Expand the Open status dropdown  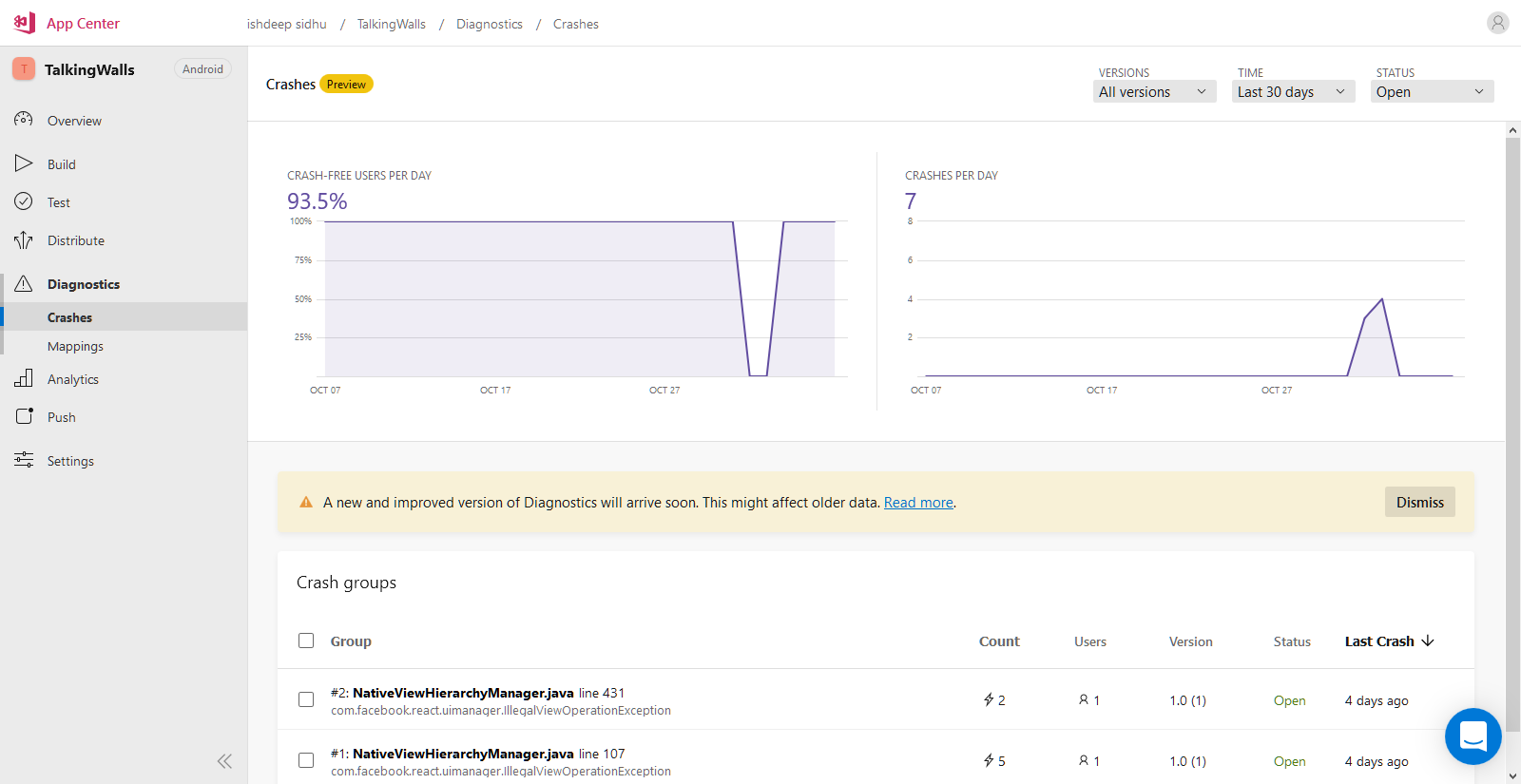[x=1432, y=91]
